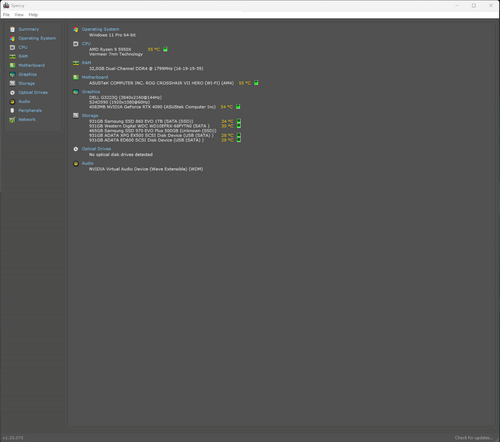500x442 pixels.
Task: Click the Samsung SSD 970 EVO Plus entry
Action: 153,131
